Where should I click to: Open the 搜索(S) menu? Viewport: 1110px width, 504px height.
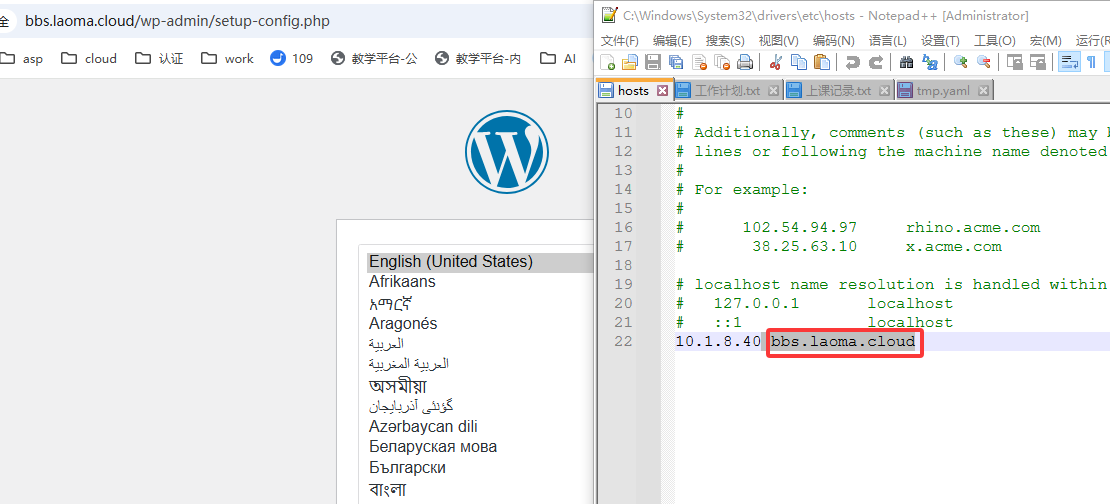(725, 40)
